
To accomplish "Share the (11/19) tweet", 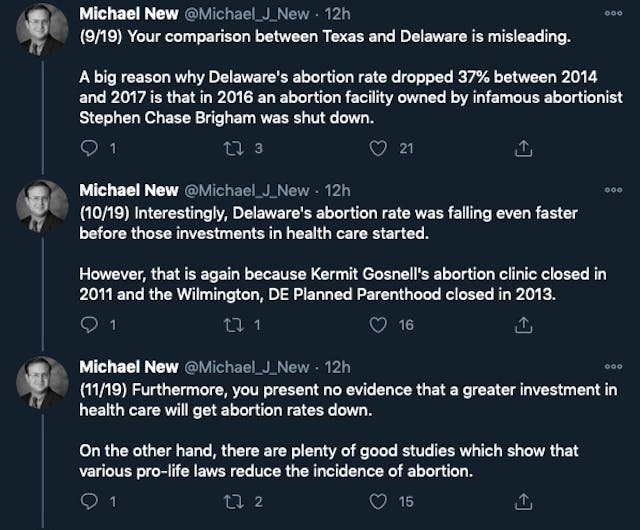I will click(x=522, y=501).
